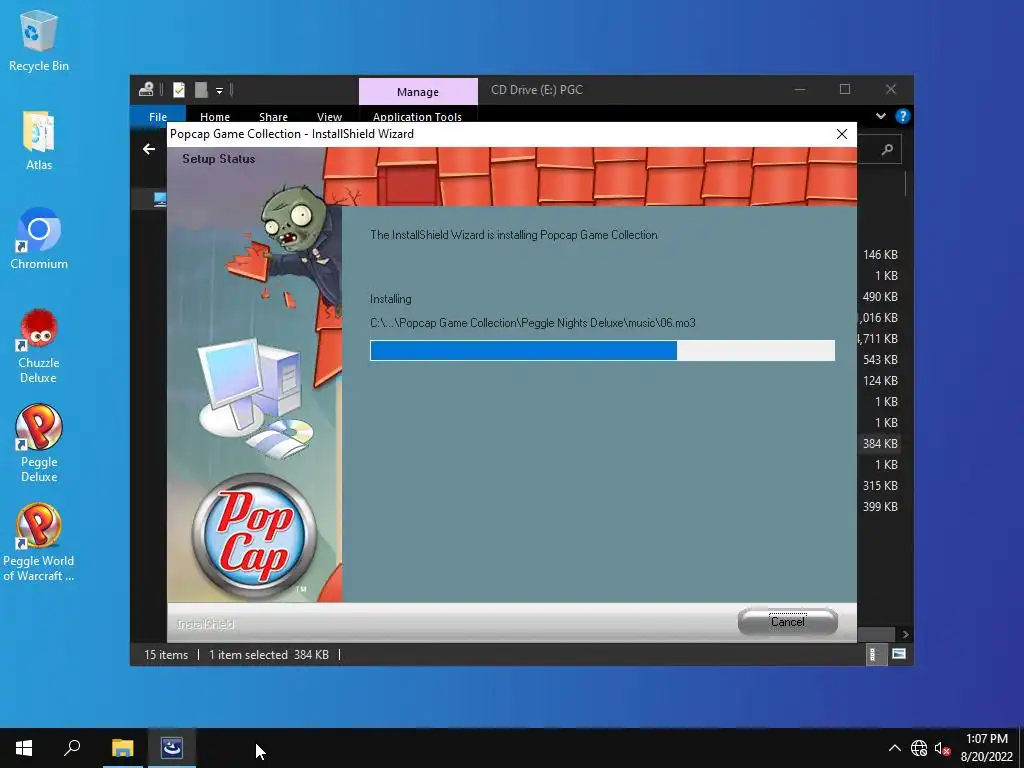The width and height of the screenshot is (1024, 768).
Task: Click Properties quick access toolbar icon
Action: pos(179,89)
